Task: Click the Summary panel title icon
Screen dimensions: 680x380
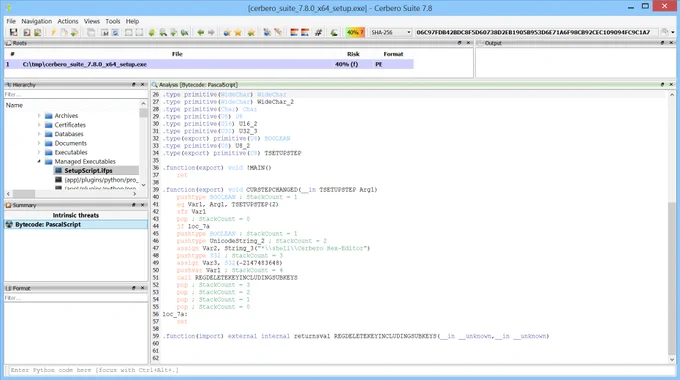Action: click(8, 205)
